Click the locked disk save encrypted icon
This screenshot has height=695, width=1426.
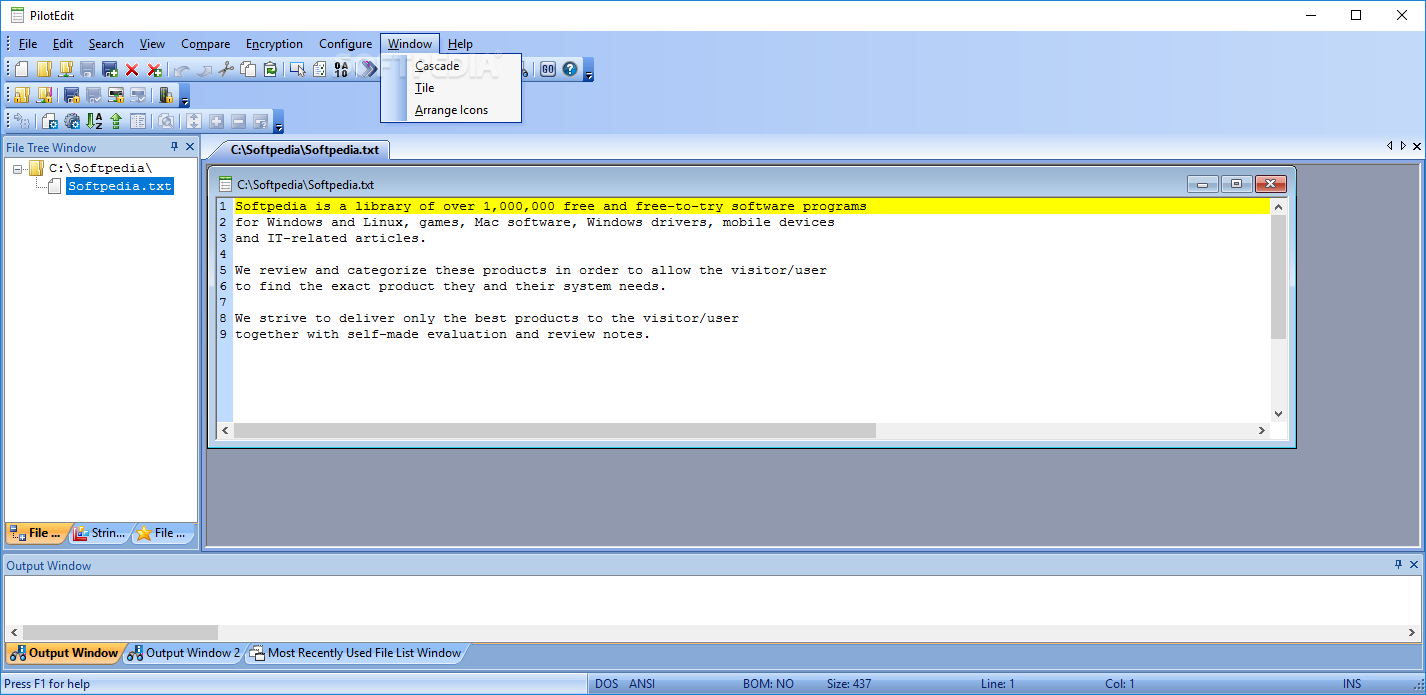click(72, 95)
